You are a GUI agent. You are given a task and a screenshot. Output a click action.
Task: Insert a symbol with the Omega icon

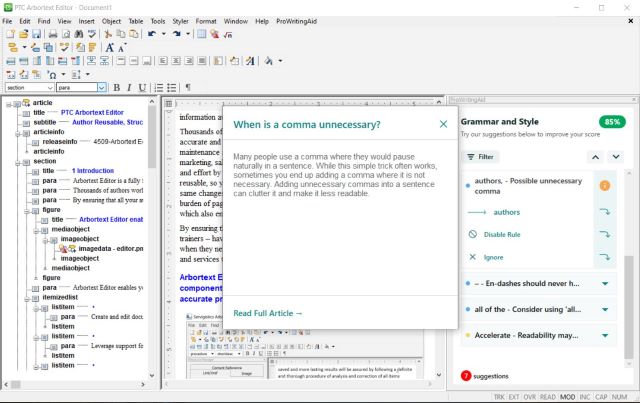(52, 75)
